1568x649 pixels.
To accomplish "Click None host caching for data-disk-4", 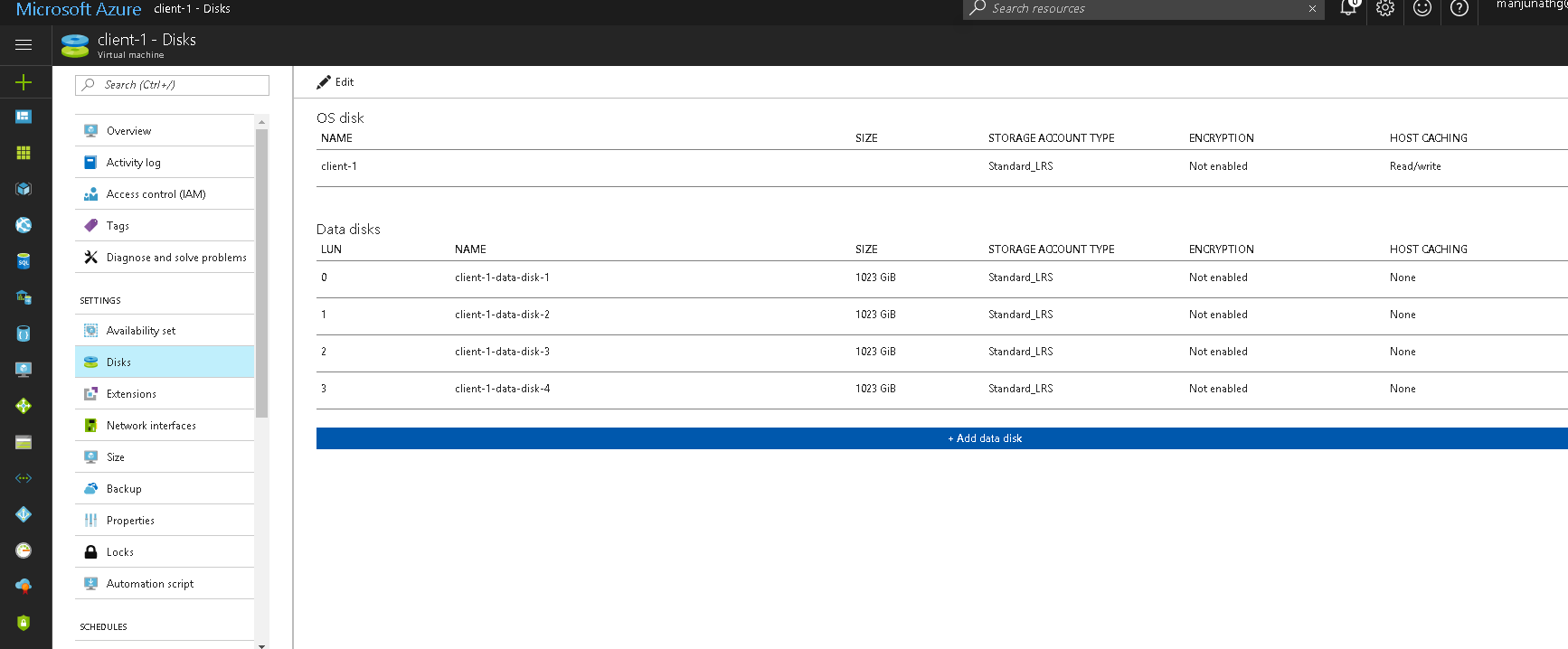I will 1403,389.
